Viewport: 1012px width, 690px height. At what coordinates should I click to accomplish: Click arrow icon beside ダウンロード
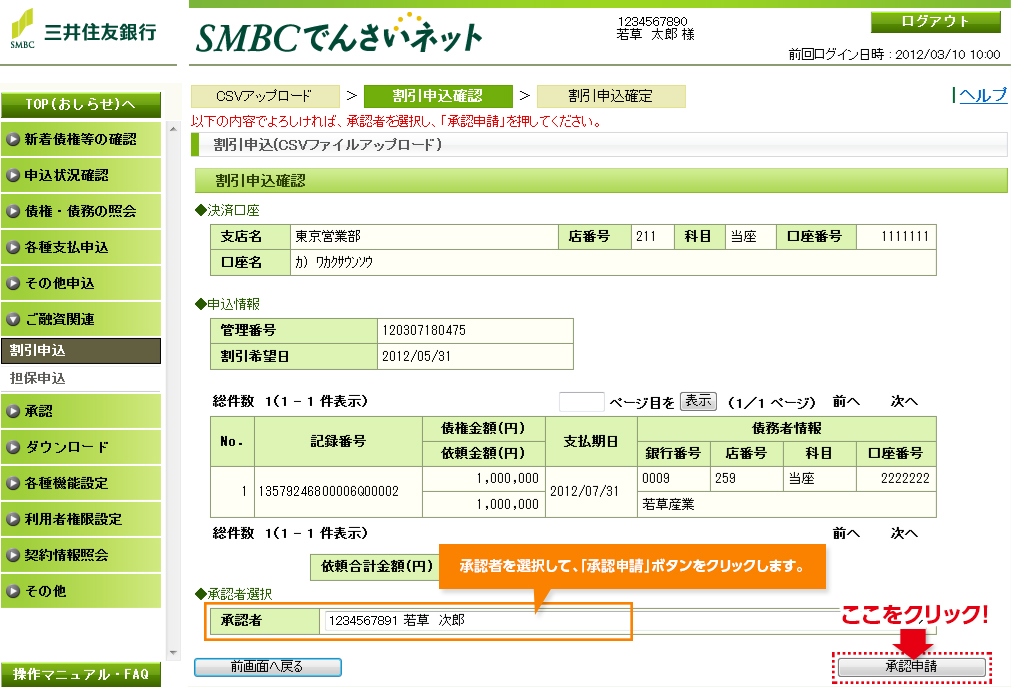[13, 447]
